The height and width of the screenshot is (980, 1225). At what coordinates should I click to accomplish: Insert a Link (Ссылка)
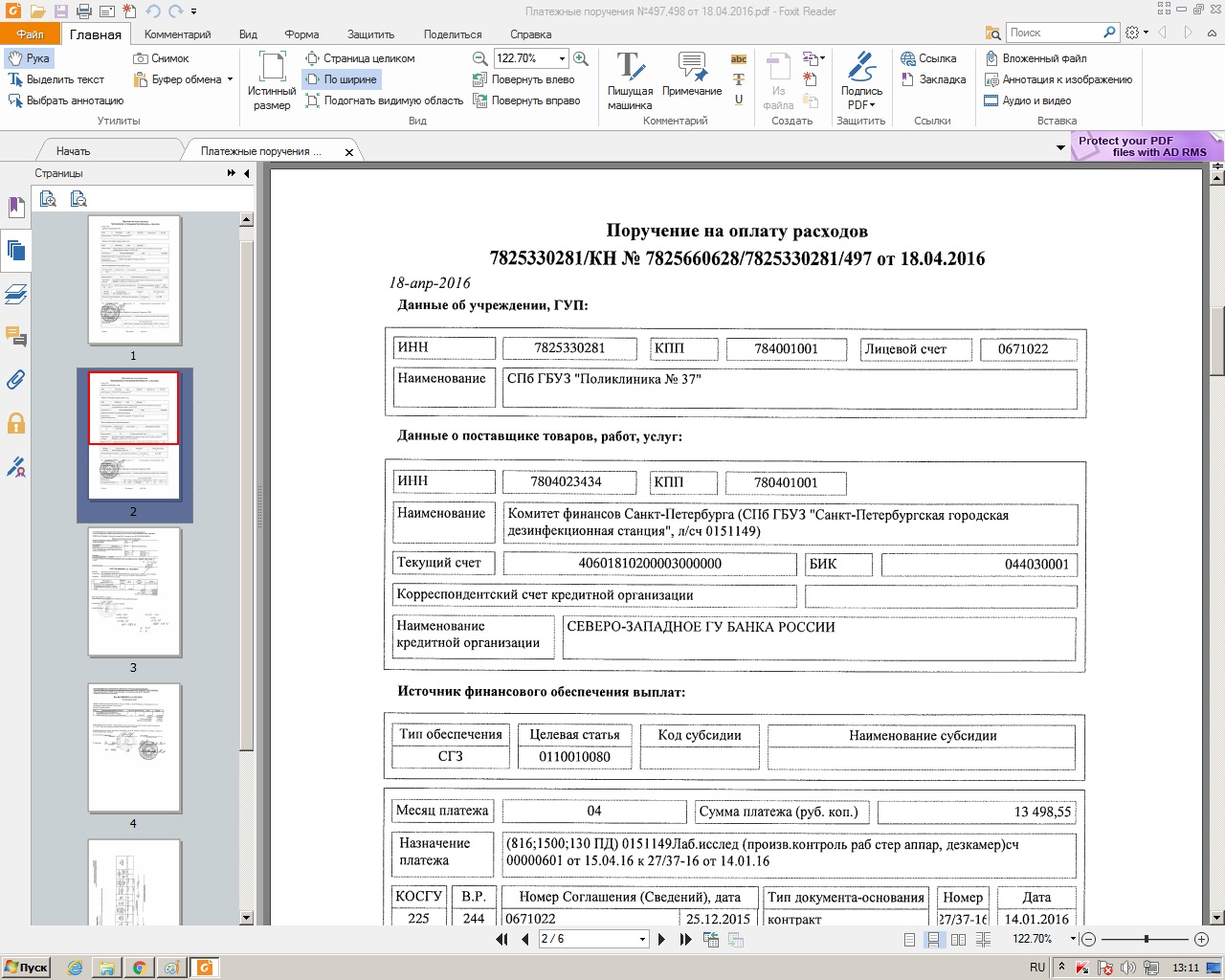point(928,58)
